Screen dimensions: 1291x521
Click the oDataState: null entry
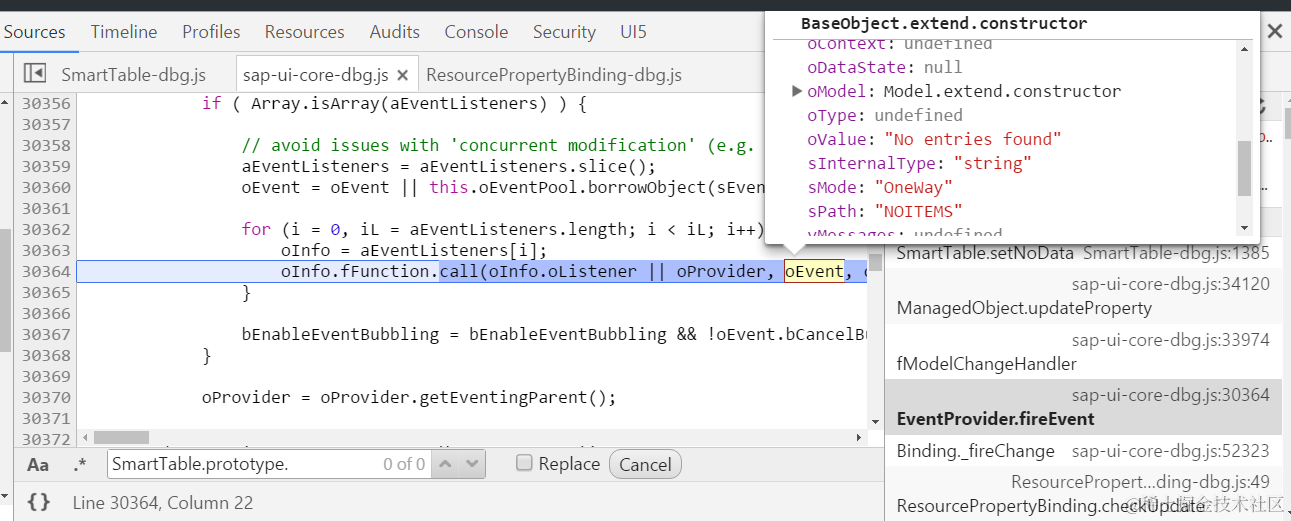[884, 67]
